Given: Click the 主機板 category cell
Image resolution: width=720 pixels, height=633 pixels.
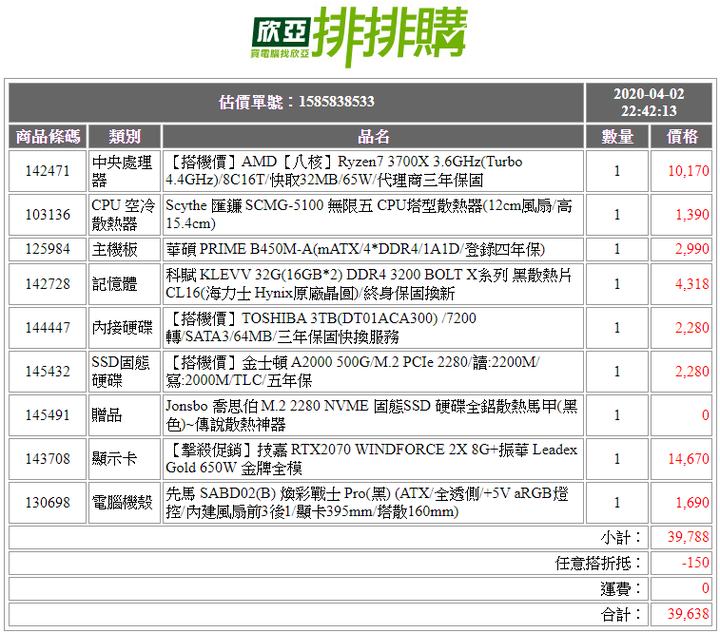Looking at the screenshot, I should (124, 249).
